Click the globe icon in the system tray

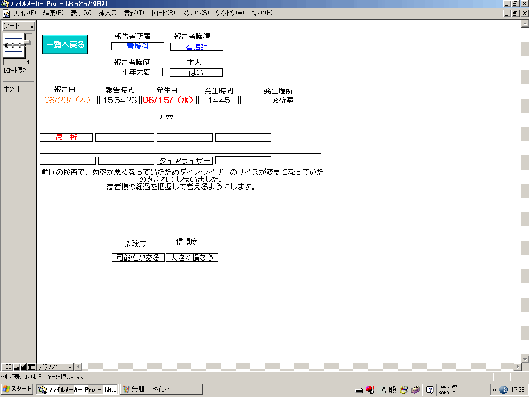[x=504, y=390]
